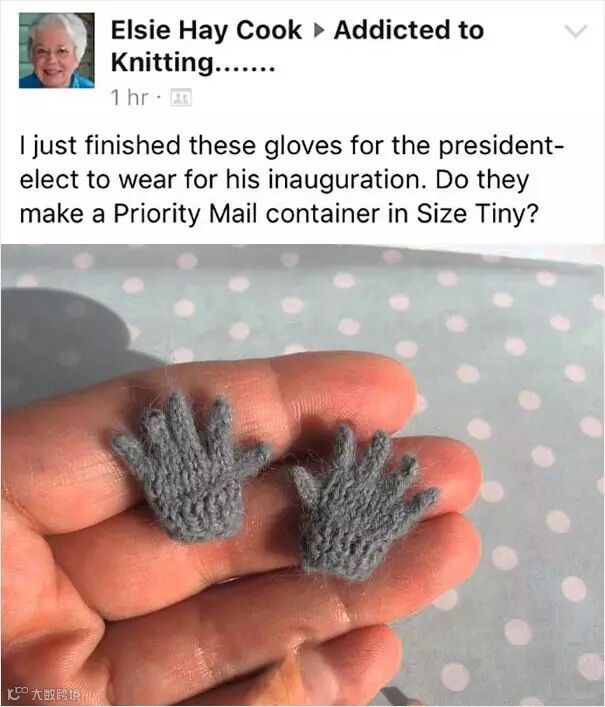This screenshot has width=605, height=707.
Task: Open the post options chevron menu
Action: click(576, 31)
